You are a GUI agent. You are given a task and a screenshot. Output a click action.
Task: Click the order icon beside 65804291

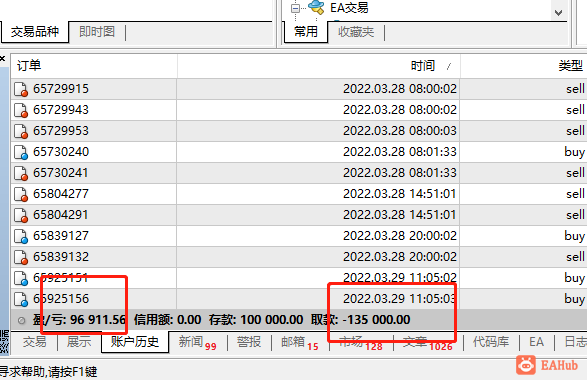[x=21, y=215]
